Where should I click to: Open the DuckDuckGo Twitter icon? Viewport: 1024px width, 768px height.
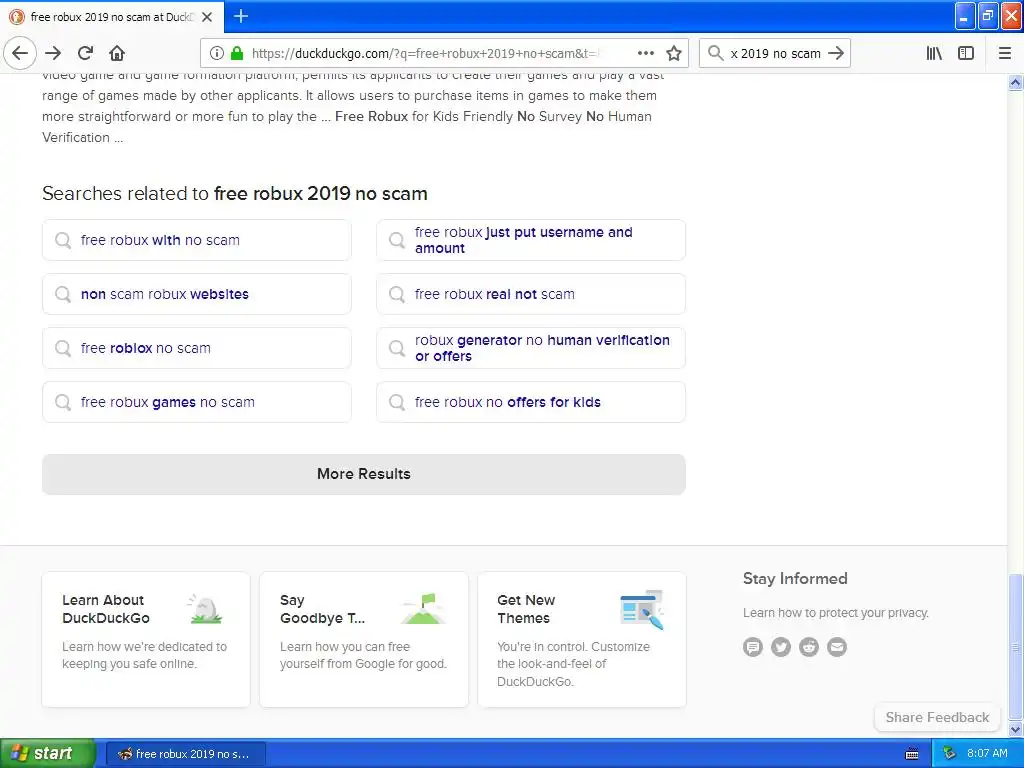[x=781, y=647]
